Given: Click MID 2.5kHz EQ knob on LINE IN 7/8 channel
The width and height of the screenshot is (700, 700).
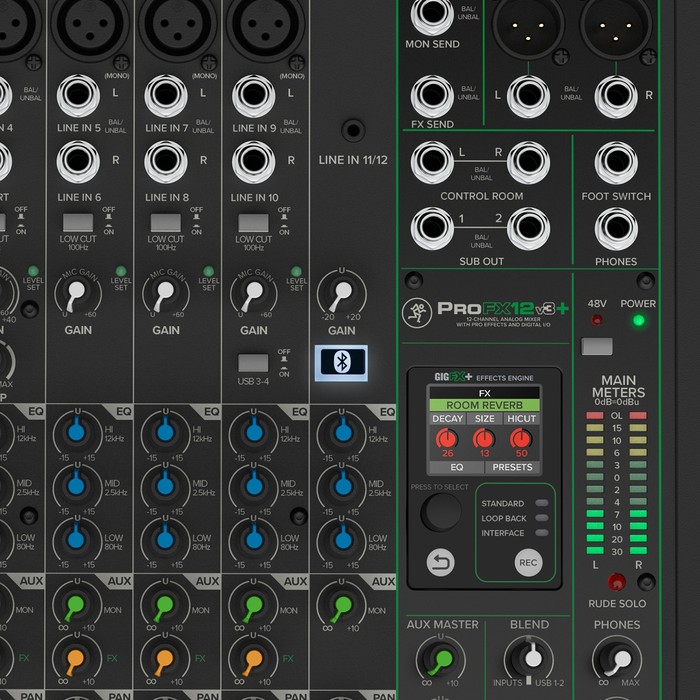Looking at the screenshot, I should coord(165,486).
